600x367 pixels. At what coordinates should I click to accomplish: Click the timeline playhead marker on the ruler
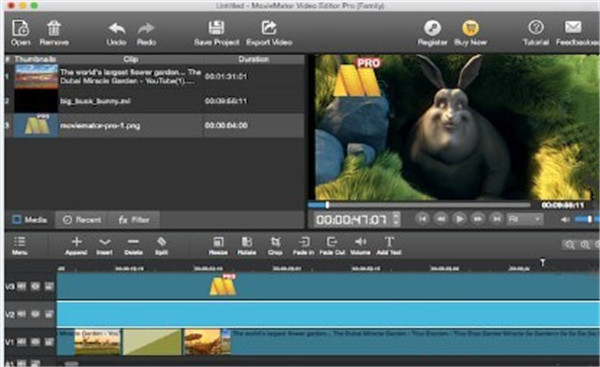coord(542,263)
